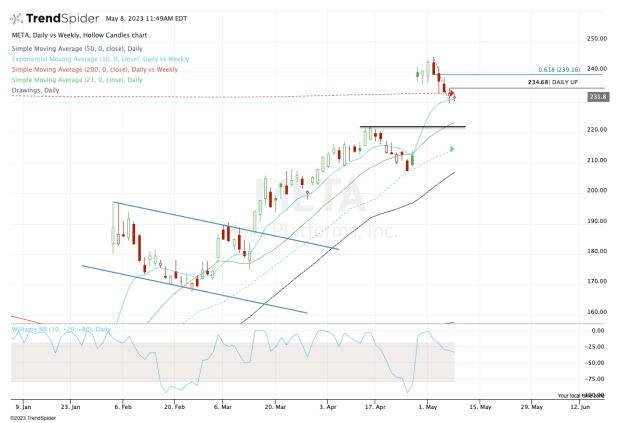Click the Drawings, Daily legend entry

(35, 90)
